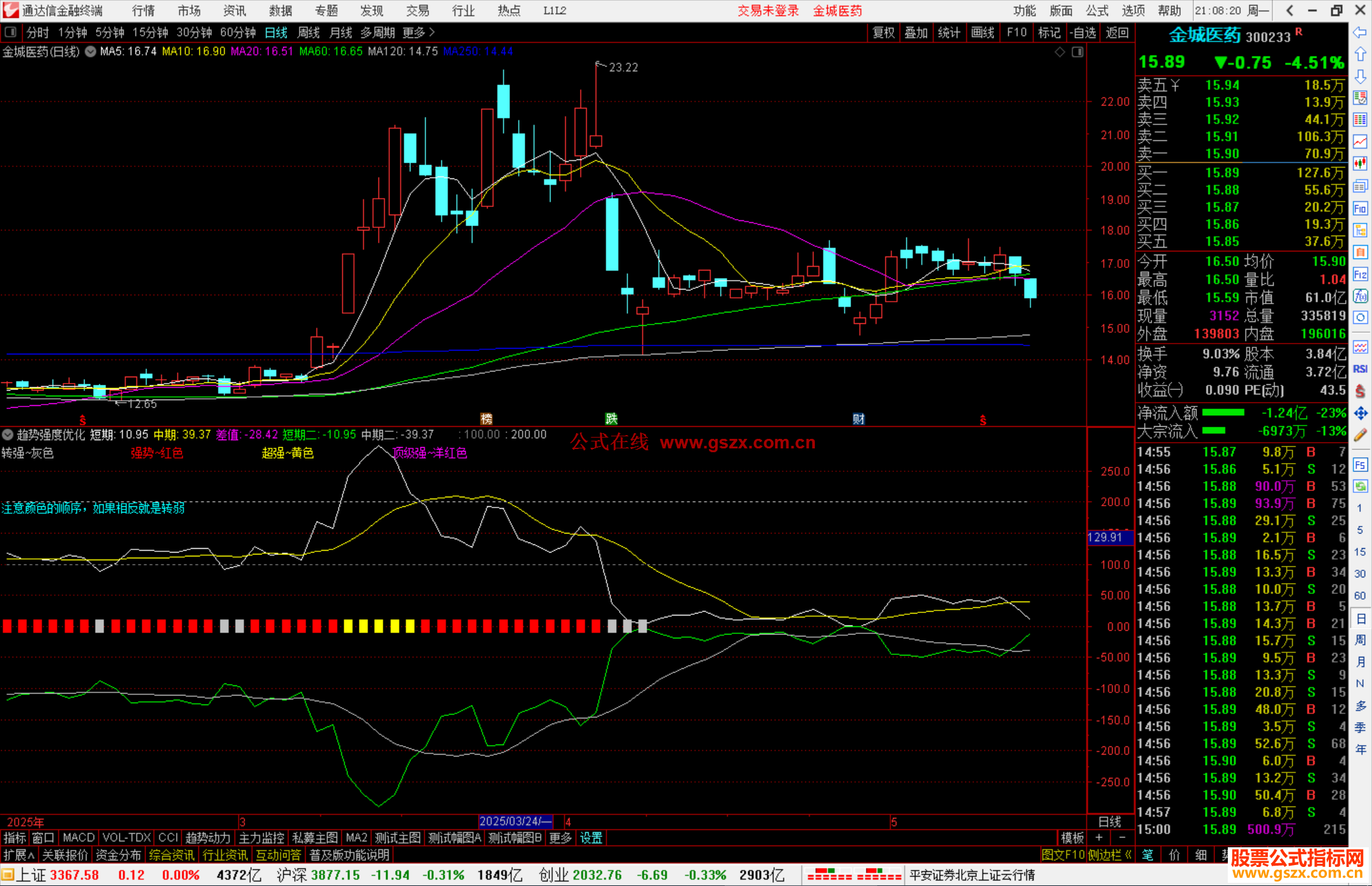Click the 财 marker on the price chart

click(x=859, y=419)
